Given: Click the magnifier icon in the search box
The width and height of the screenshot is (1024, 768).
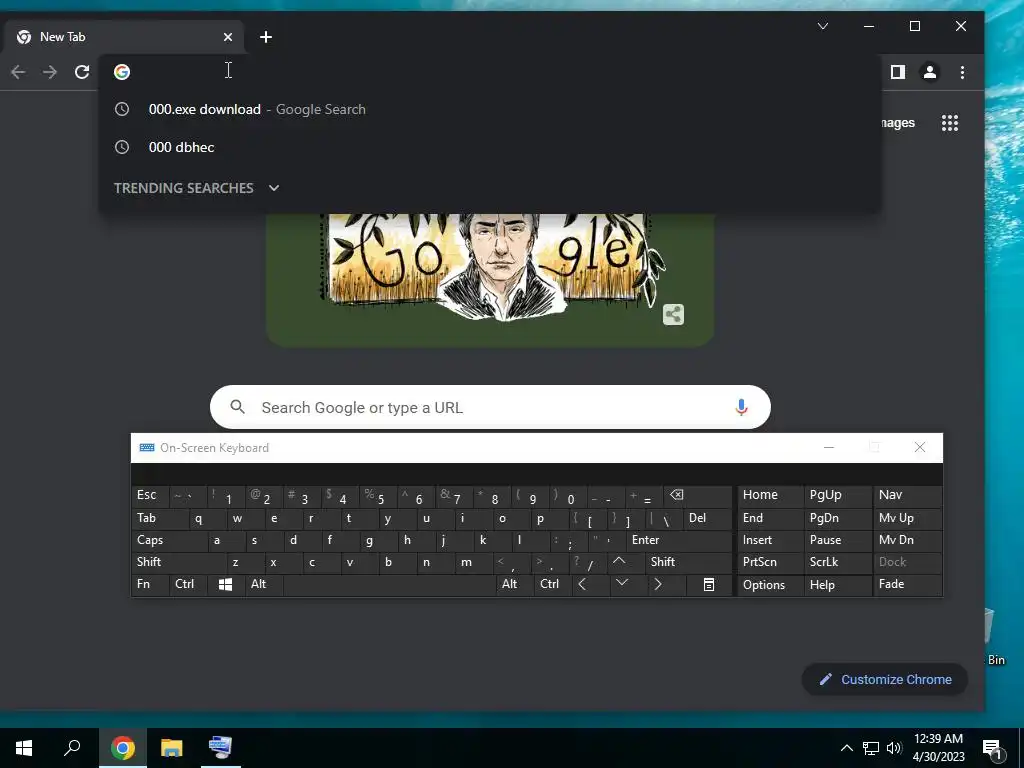Looking at the screenshot, I should [x=238, y=408].
